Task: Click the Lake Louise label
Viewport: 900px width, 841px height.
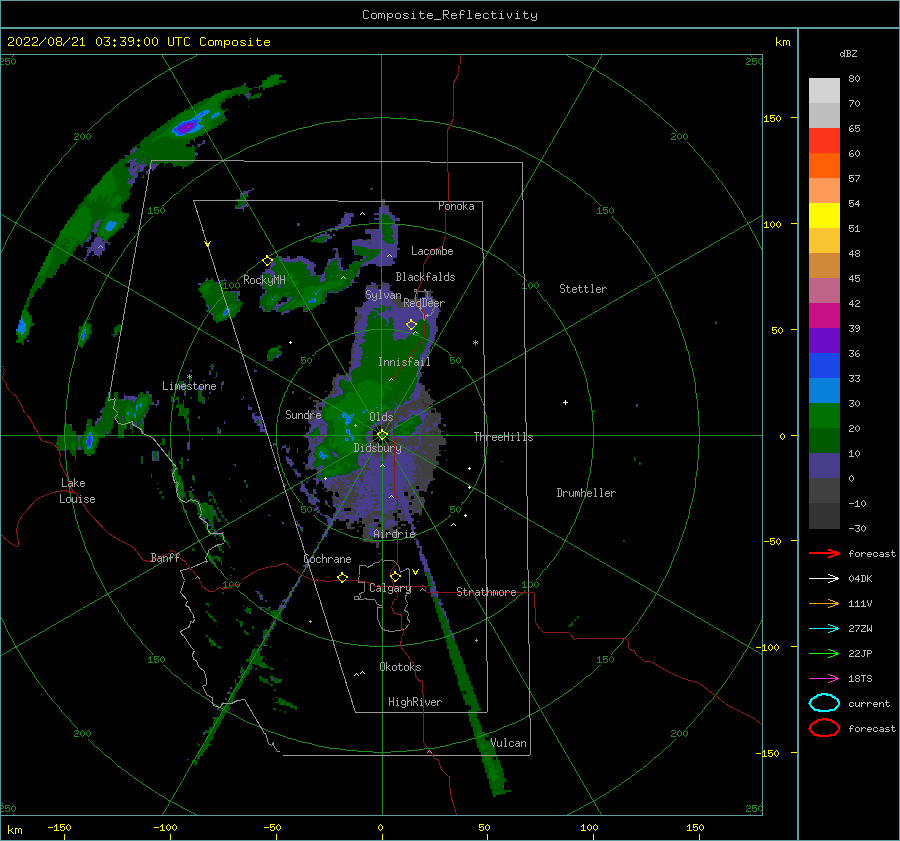Action: pyautogui.click(x=77, y=491)
